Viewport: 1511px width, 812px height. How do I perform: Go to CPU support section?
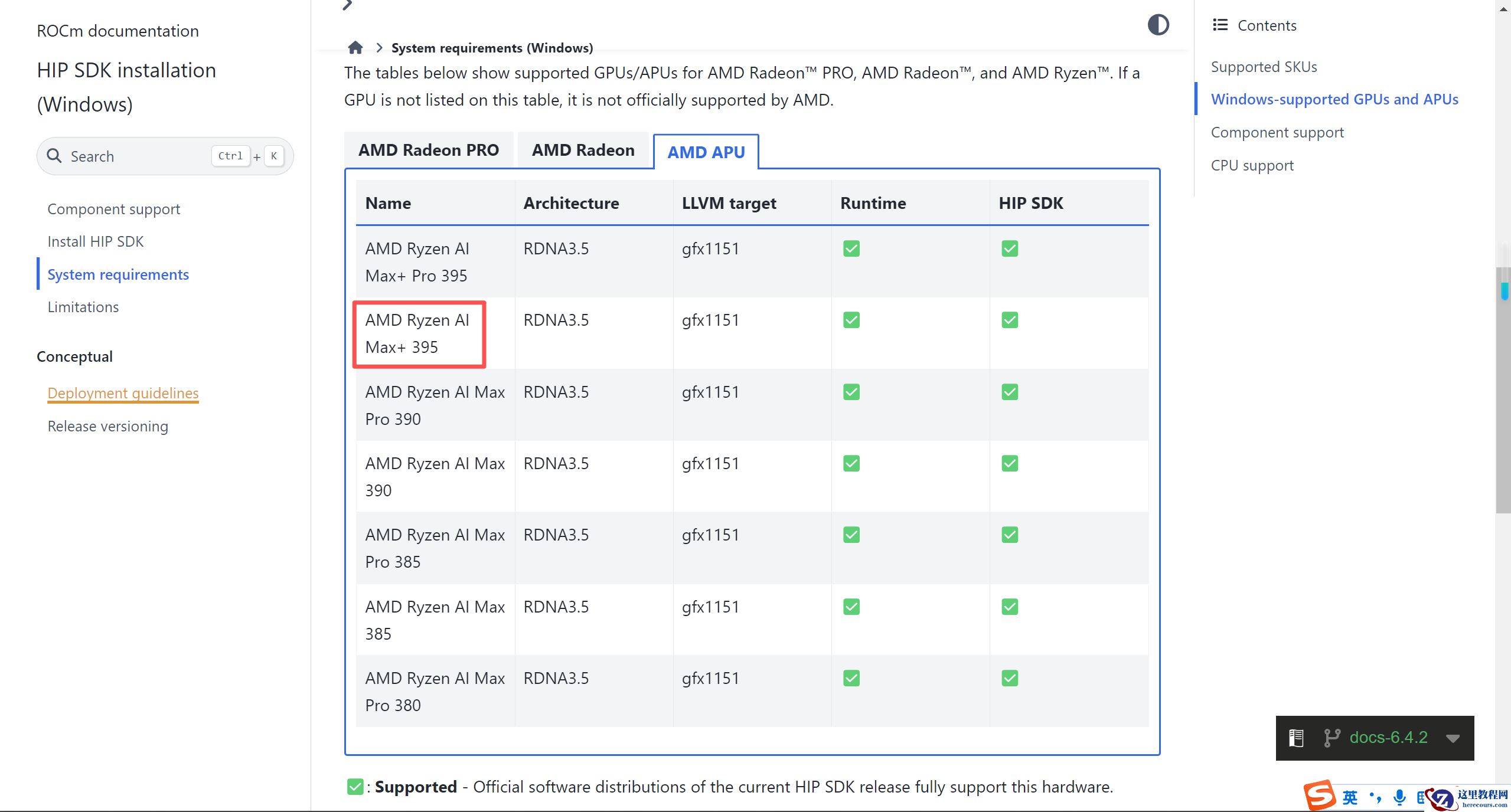[1252, 165]
